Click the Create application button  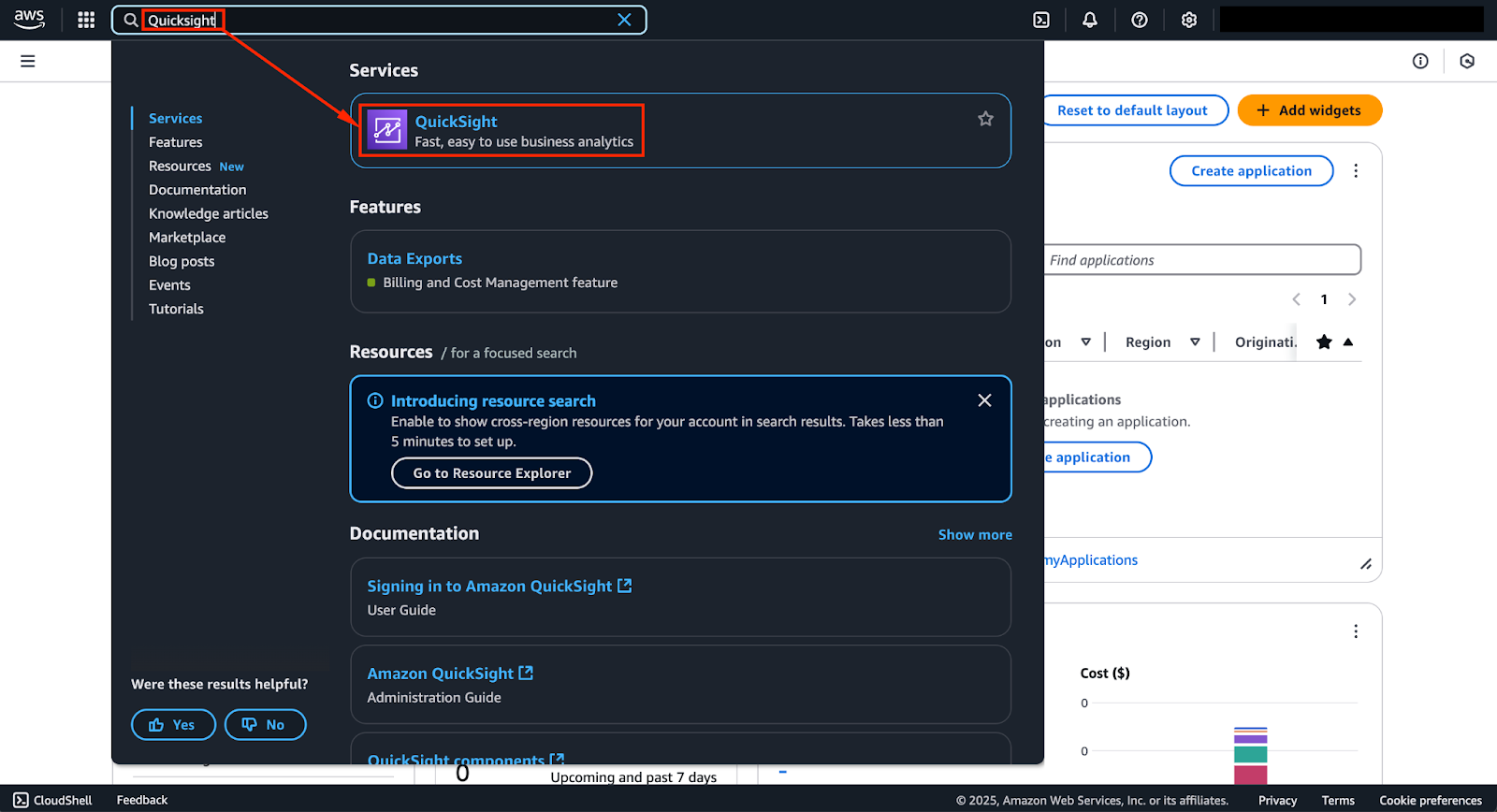pos(1251,171)
